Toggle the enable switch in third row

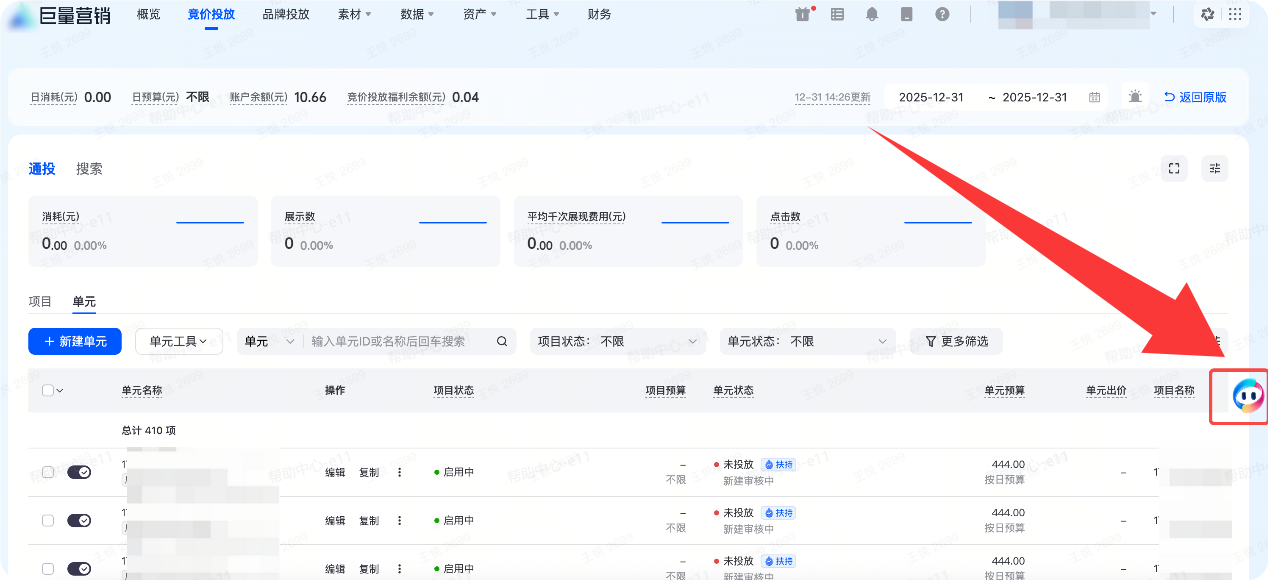pos(79,568)
